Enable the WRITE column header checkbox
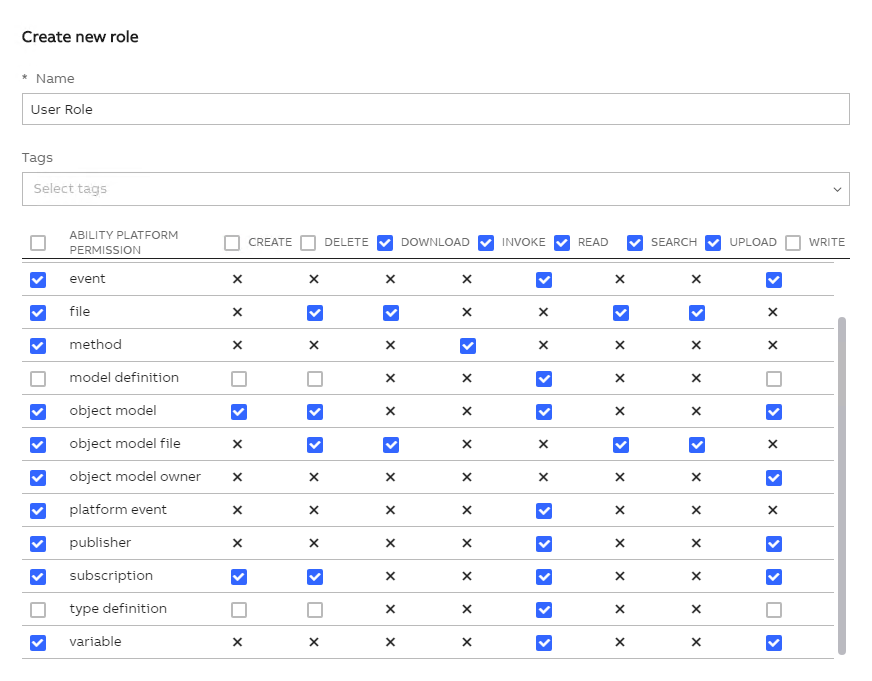The width and height of the screenshot is (872, 681). point(793,243)
